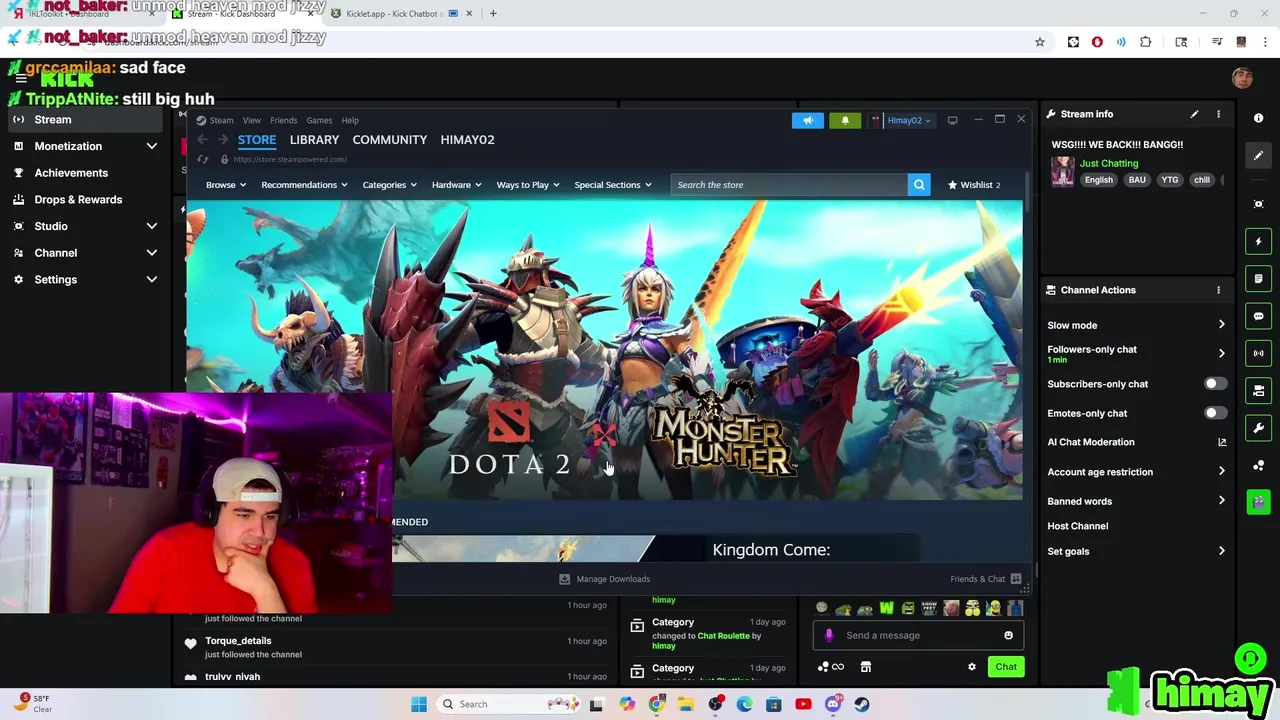Toggle Emotes-only chat switch
This screenshot has height=720, width=1280.
(1215, 413)
